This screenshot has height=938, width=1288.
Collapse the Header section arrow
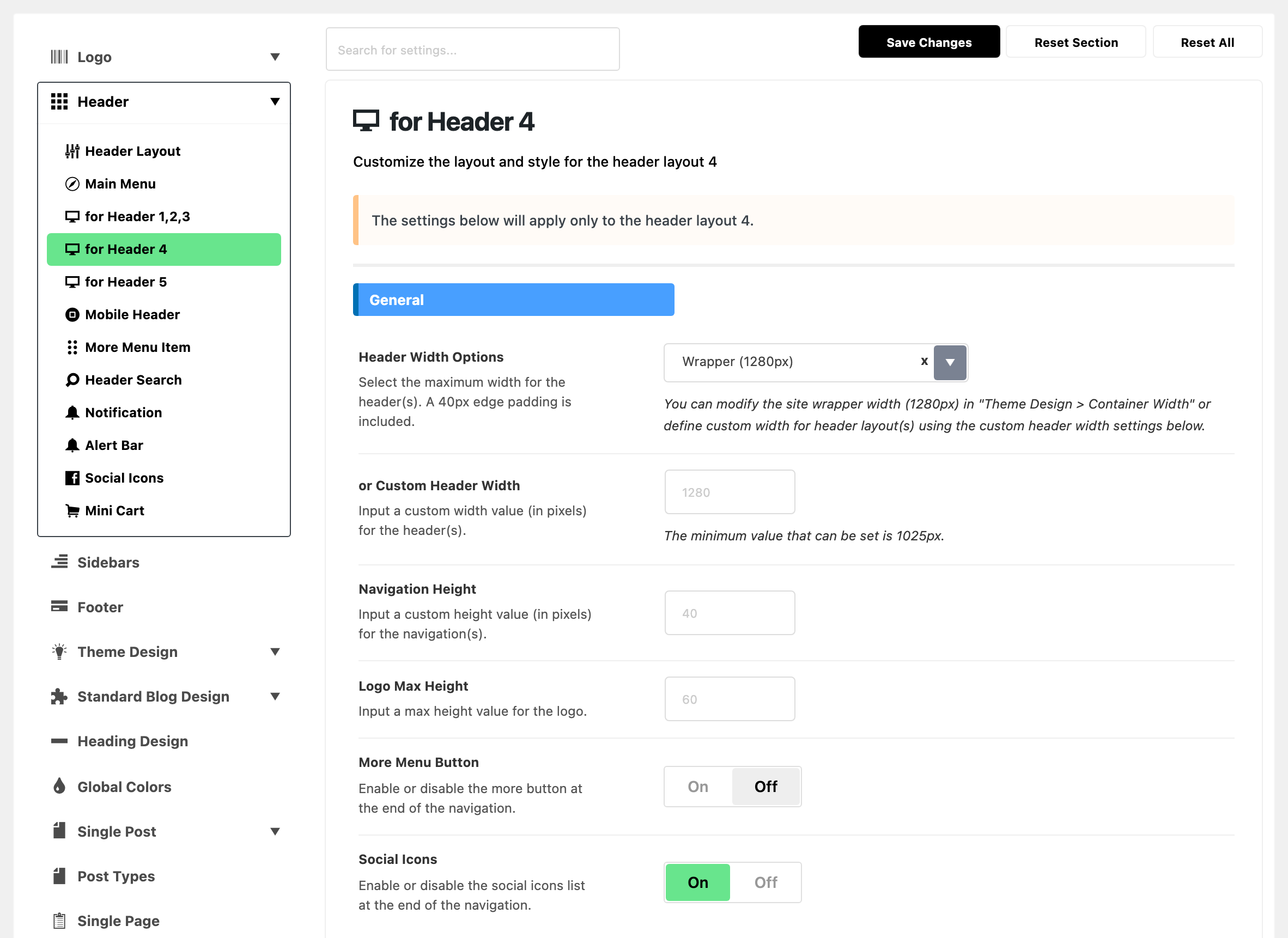(x=275, y=102)
